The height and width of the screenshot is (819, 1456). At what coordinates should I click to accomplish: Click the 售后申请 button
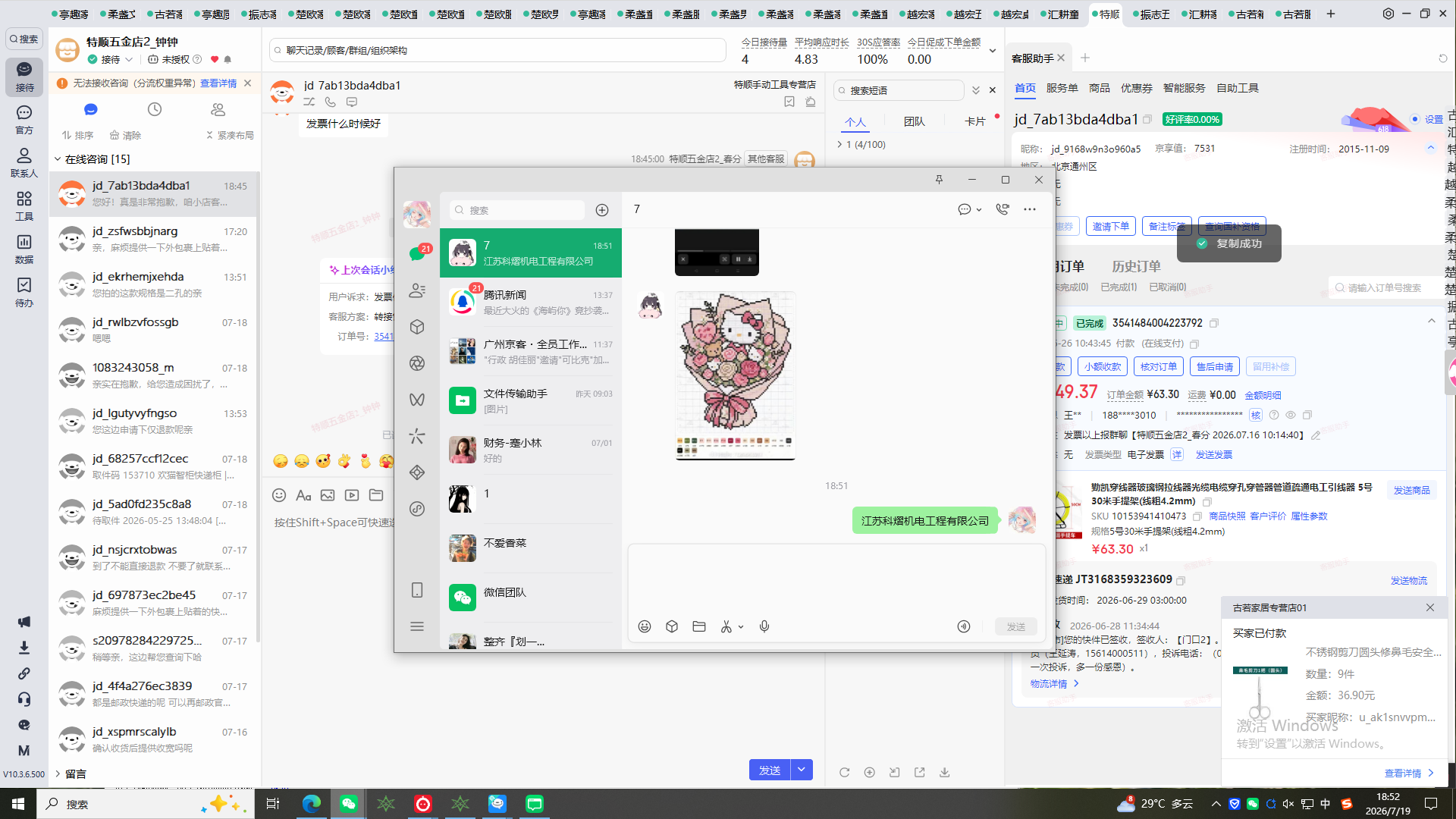[x=1215, y=367]
